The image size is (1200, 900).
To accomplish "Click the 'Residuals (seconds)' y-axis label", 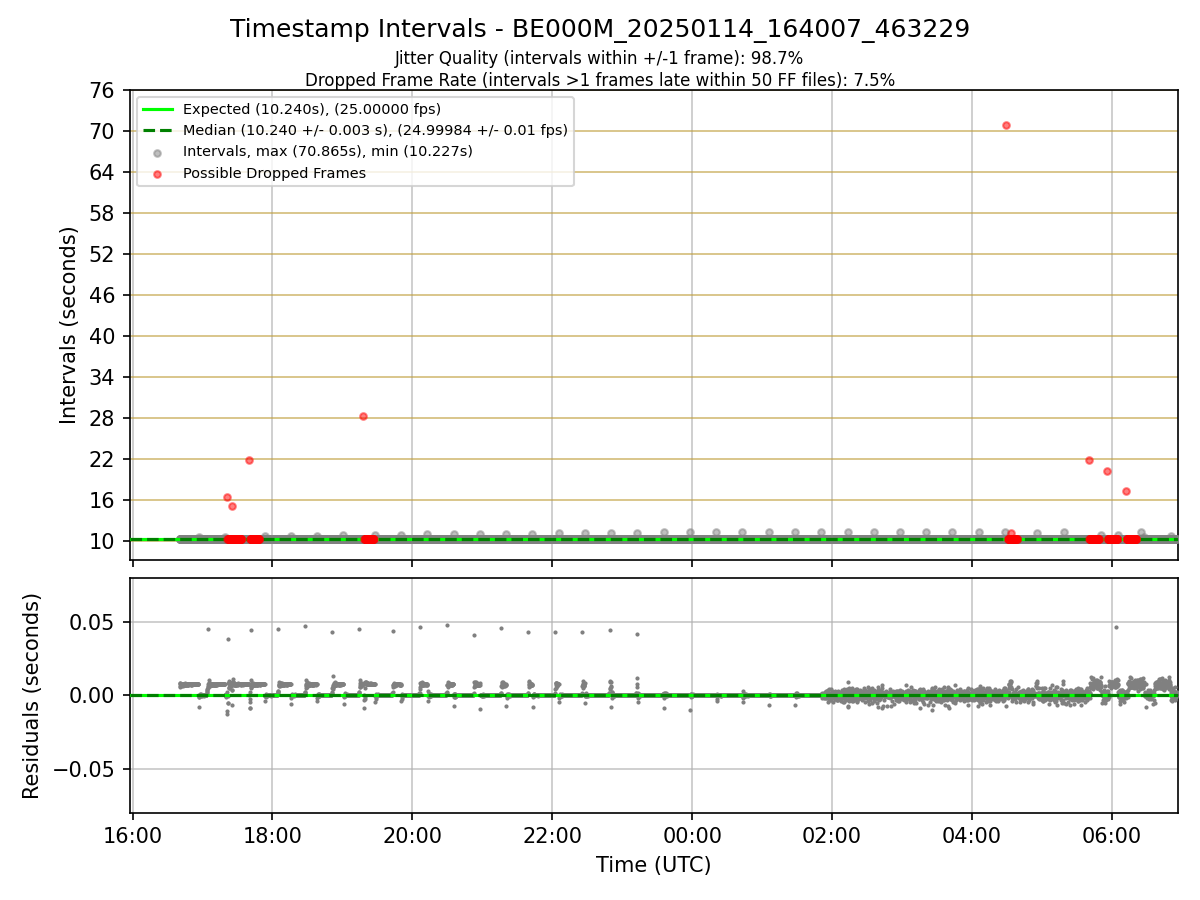I will click(32, 696).
